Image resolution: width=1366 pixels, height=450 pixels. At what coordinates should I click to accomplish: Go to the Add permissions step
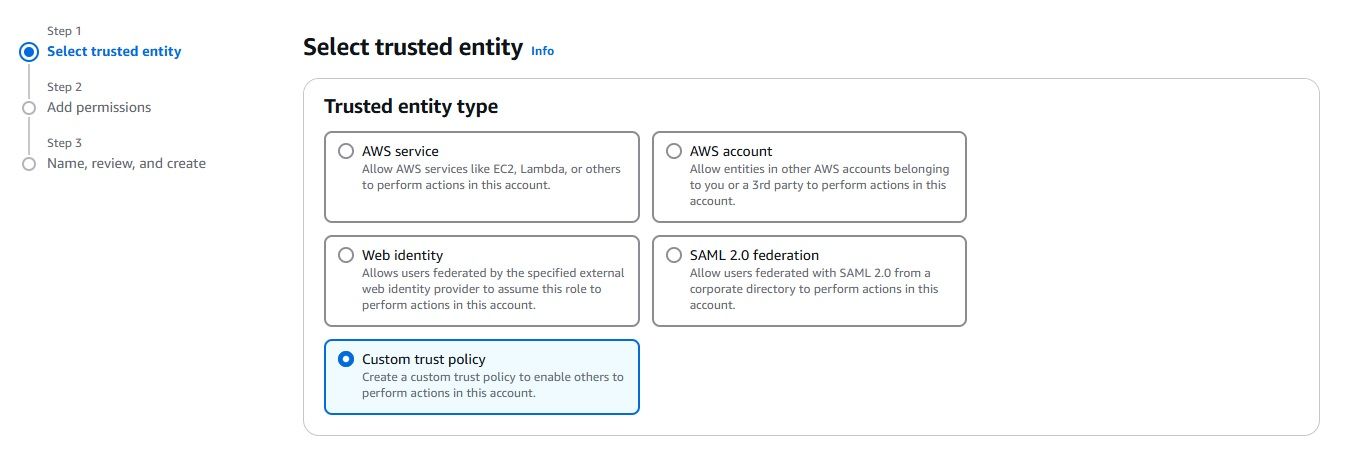[x=99, y=107]
